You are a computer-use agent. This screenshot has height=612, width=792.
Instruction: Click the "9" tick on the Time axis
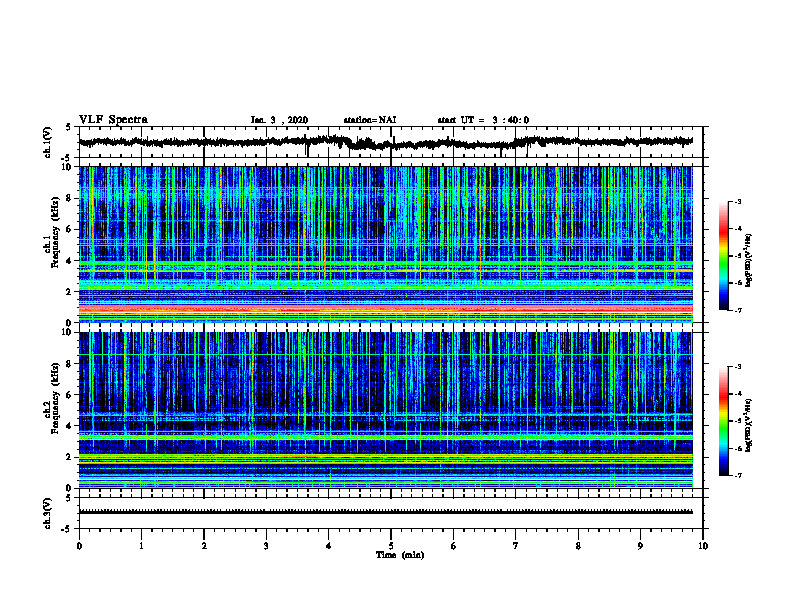tap(640, 546)
